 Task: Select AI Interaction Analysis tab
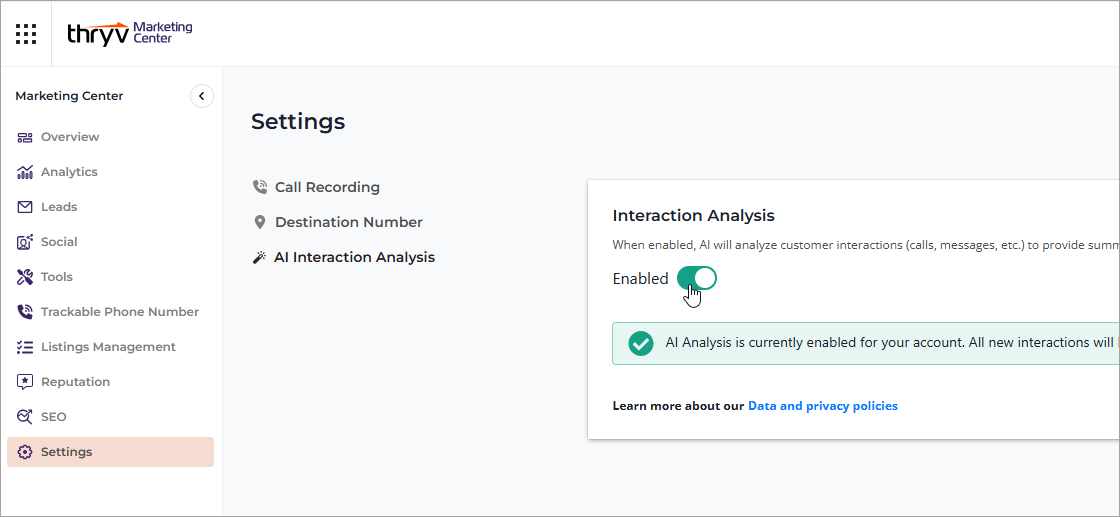354,257
